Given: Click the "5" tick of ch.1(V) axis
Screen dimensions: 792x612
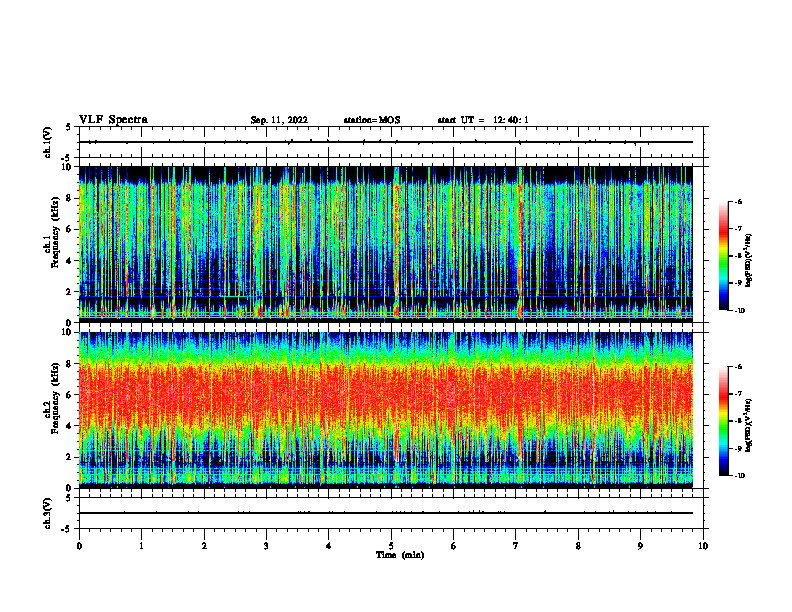Looking at the screenshot, I should coord(68,127).
